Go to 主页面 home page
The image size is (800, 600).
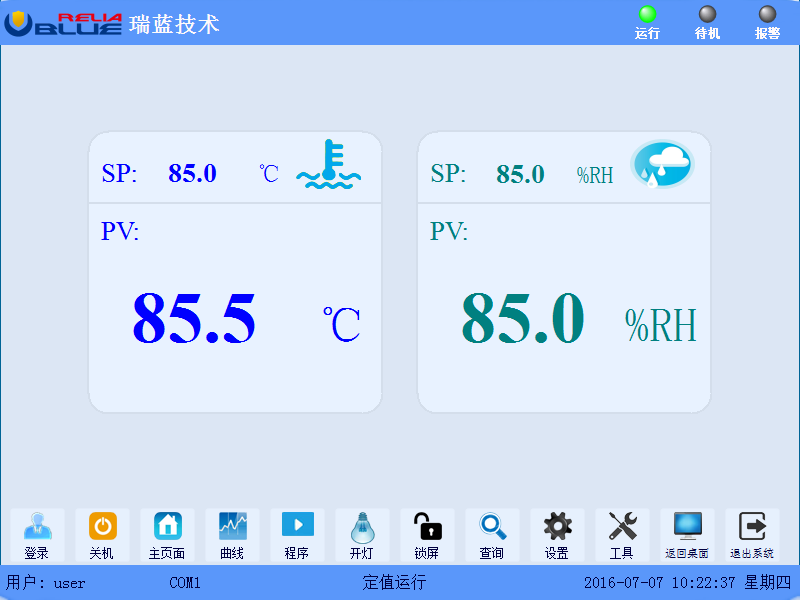167,535
